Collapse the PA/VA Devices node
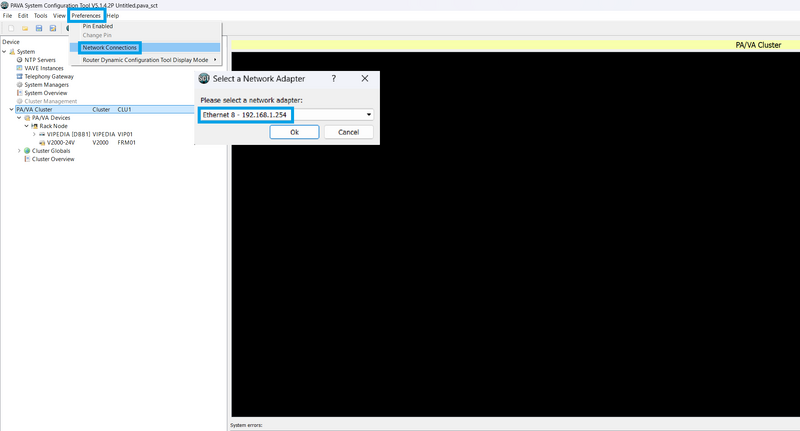Screen dimensions: 800x431 click(19, 118)
